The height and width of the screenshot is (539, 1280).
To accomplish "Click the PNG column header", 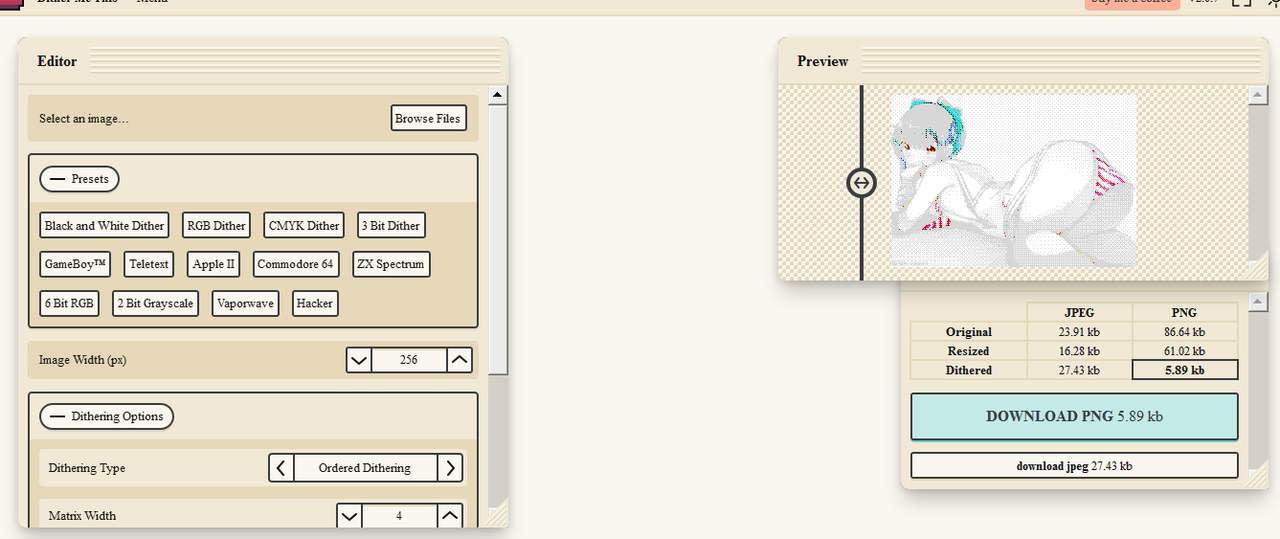I will [x=1185, y=312].
